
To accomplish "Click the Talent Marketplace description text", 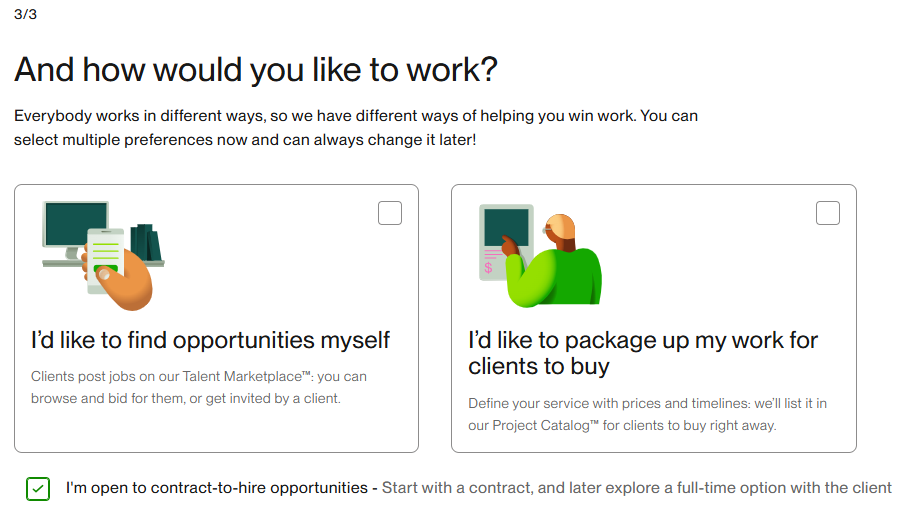I will click(x=199, y=388).
